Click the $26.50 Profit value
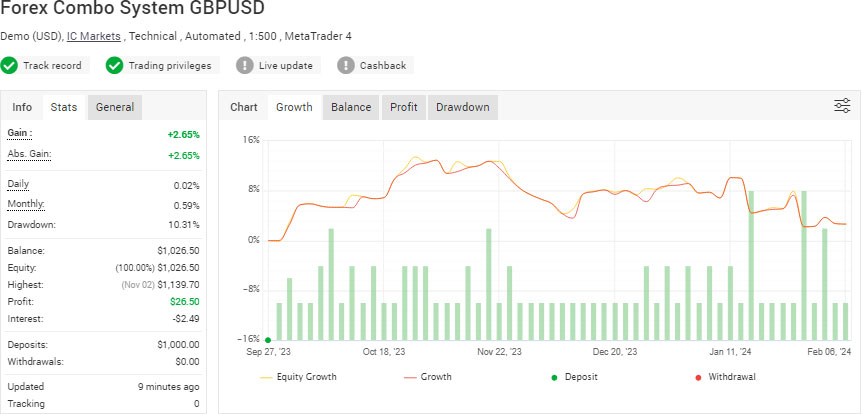 coord(185,302)
